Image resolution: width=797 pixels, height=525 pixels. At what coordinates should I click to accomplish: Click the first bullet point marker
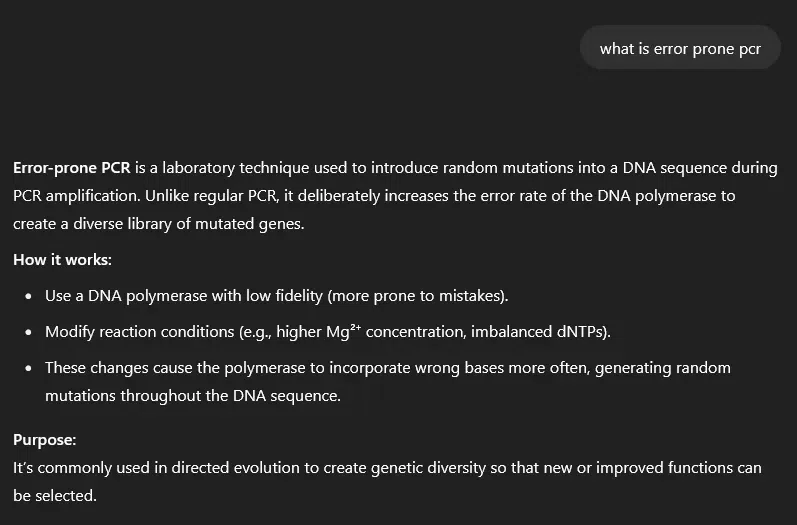28,296
